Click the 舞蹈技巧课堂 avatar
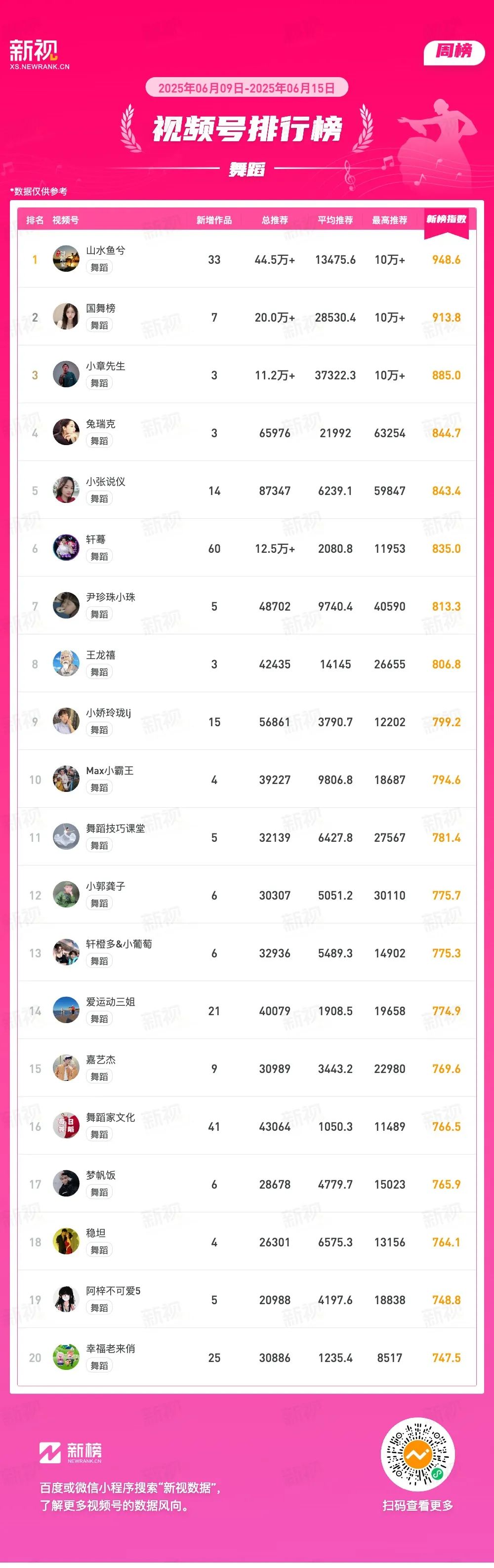 [66, 837]
